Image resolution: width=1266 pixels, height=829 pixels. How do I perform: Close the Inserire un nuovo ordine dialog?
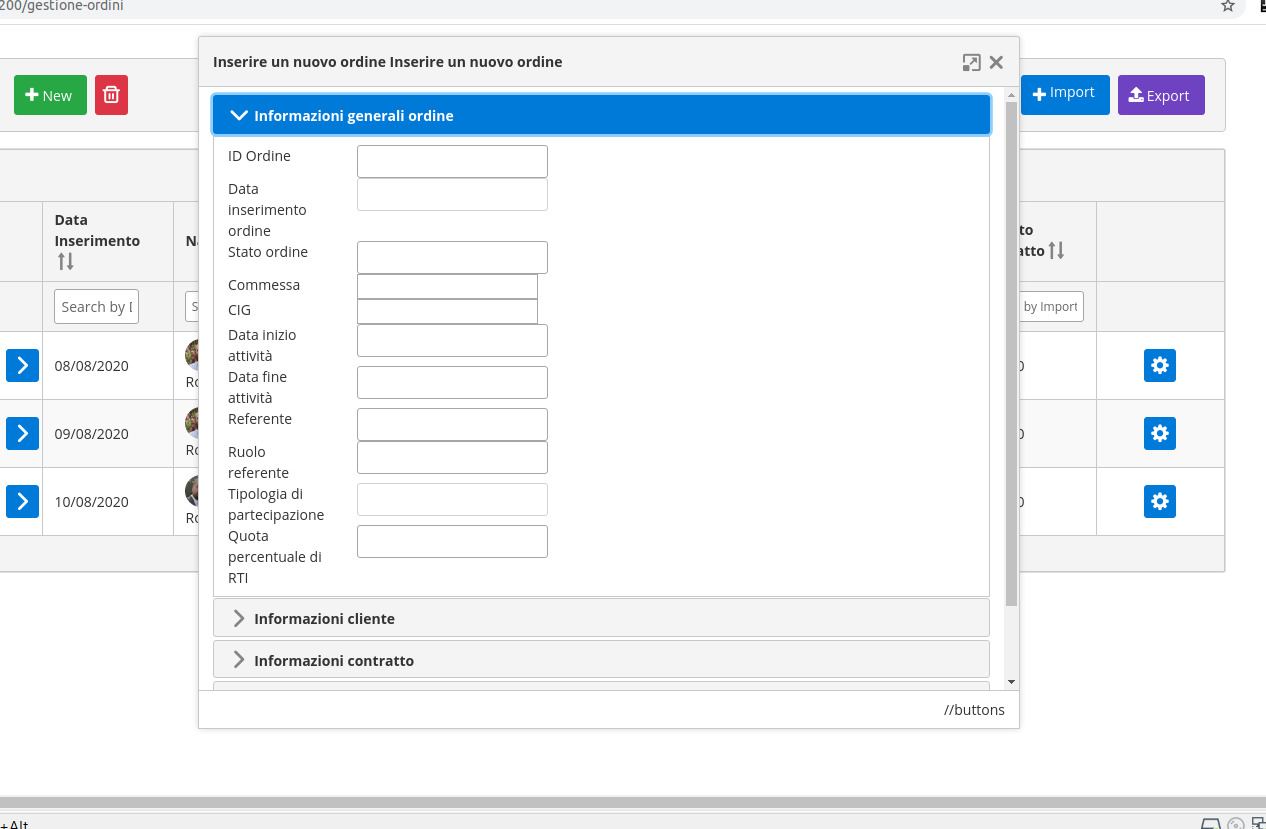[x=996, y=62]
